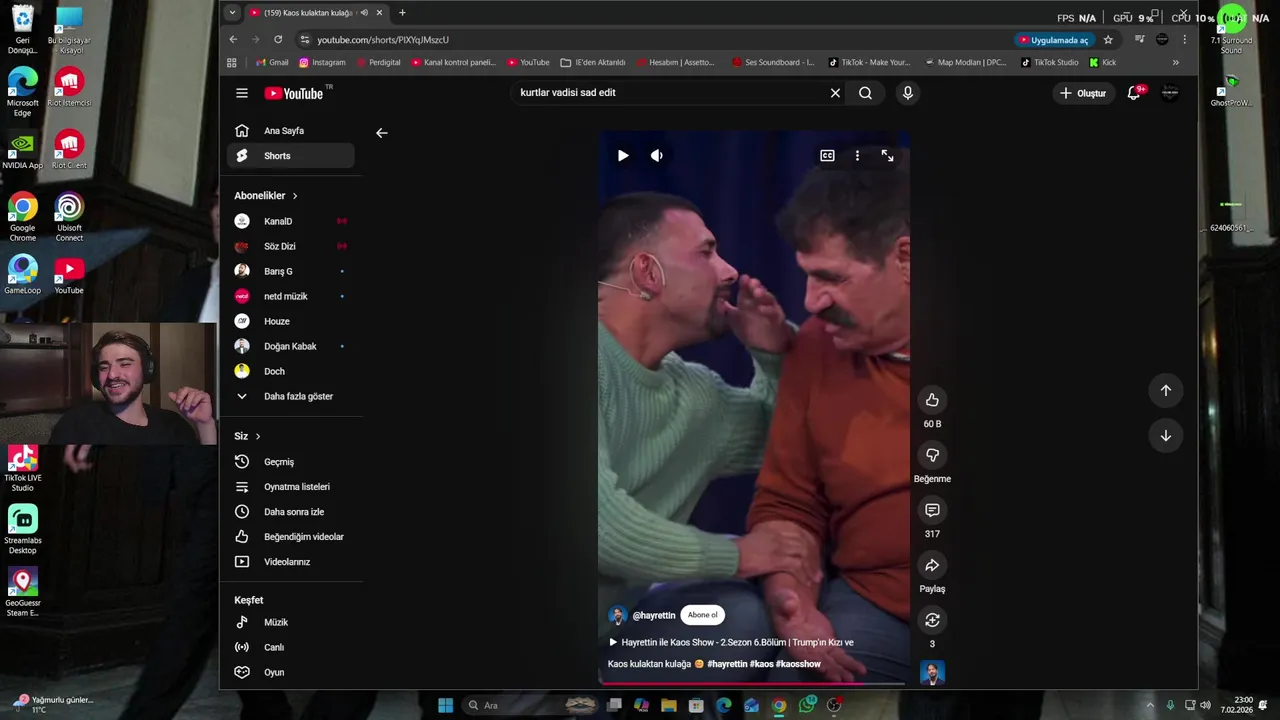Open the notifications bell

coord(1134,93)
